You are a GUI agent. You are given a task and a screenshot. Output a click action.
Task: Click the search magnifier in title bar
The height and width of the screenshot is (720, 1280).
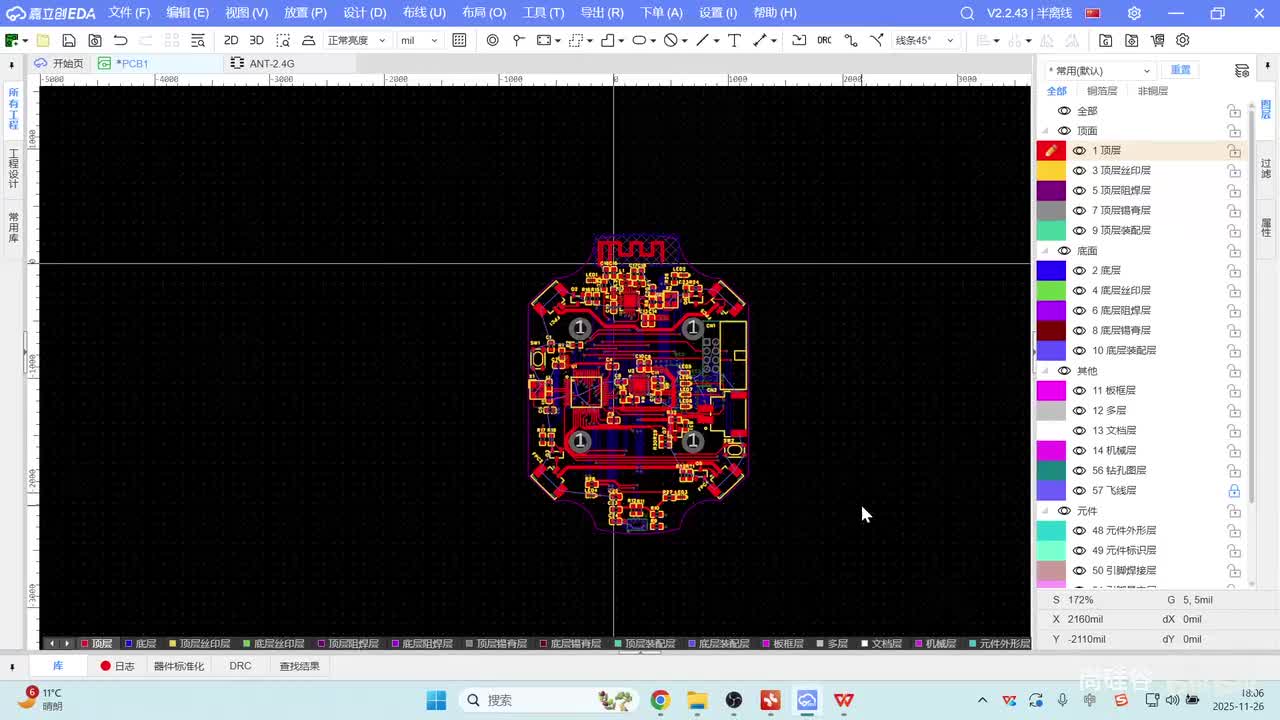click(967, 13)
